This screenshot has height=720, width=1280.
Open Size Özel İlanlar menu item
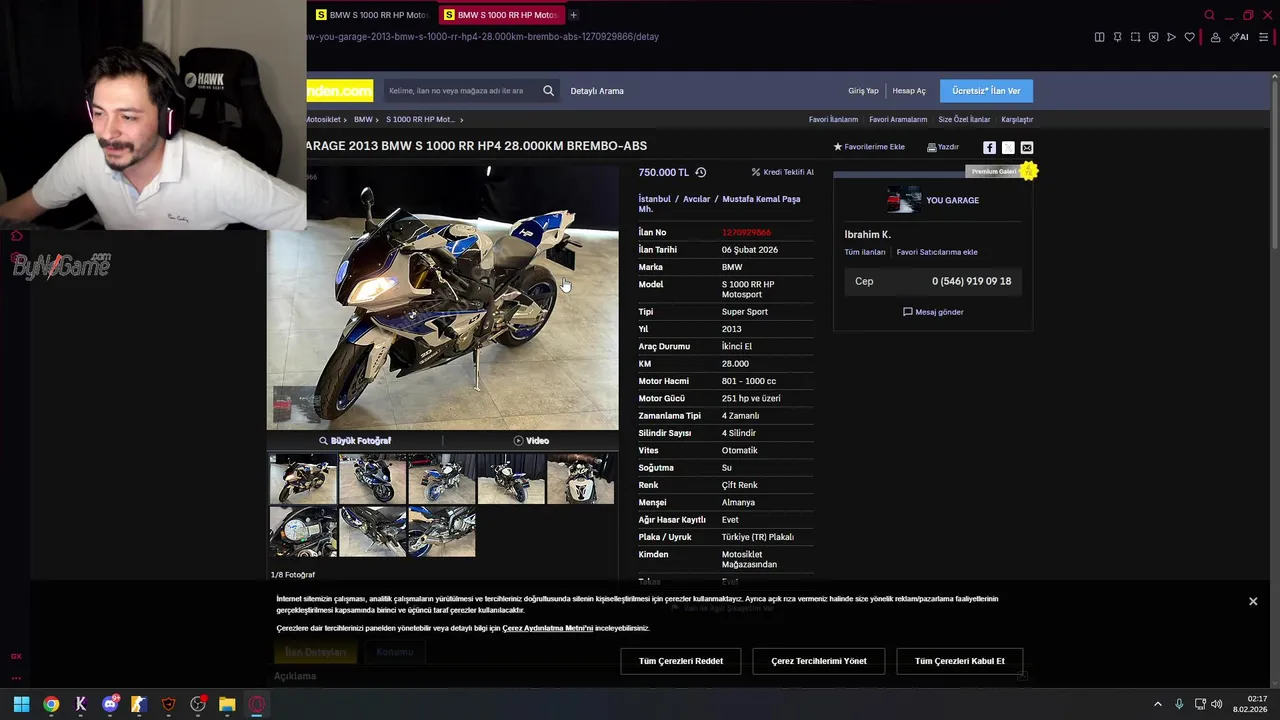(964, 120)
